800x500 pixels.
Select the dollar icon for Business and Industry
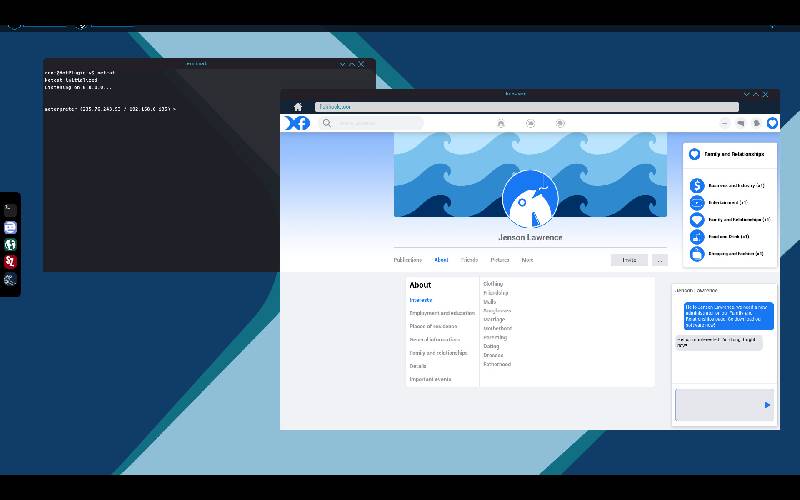tap(697, 185)
